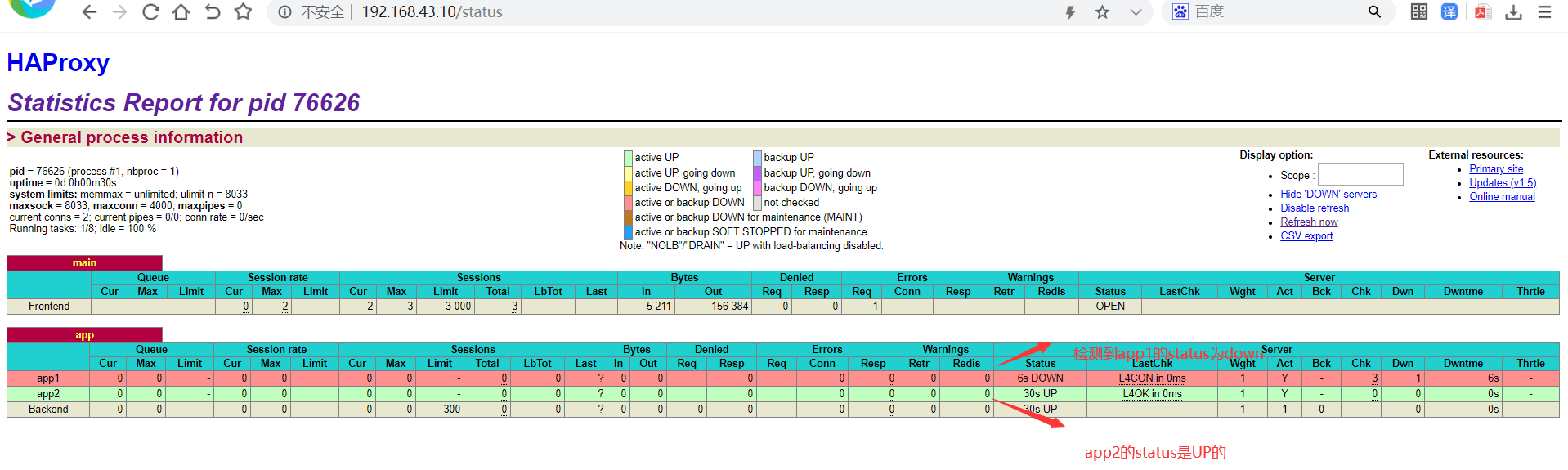Click the '6s' downtime value for app1
The image size is (1568, 470).
tap(1493, 378)
